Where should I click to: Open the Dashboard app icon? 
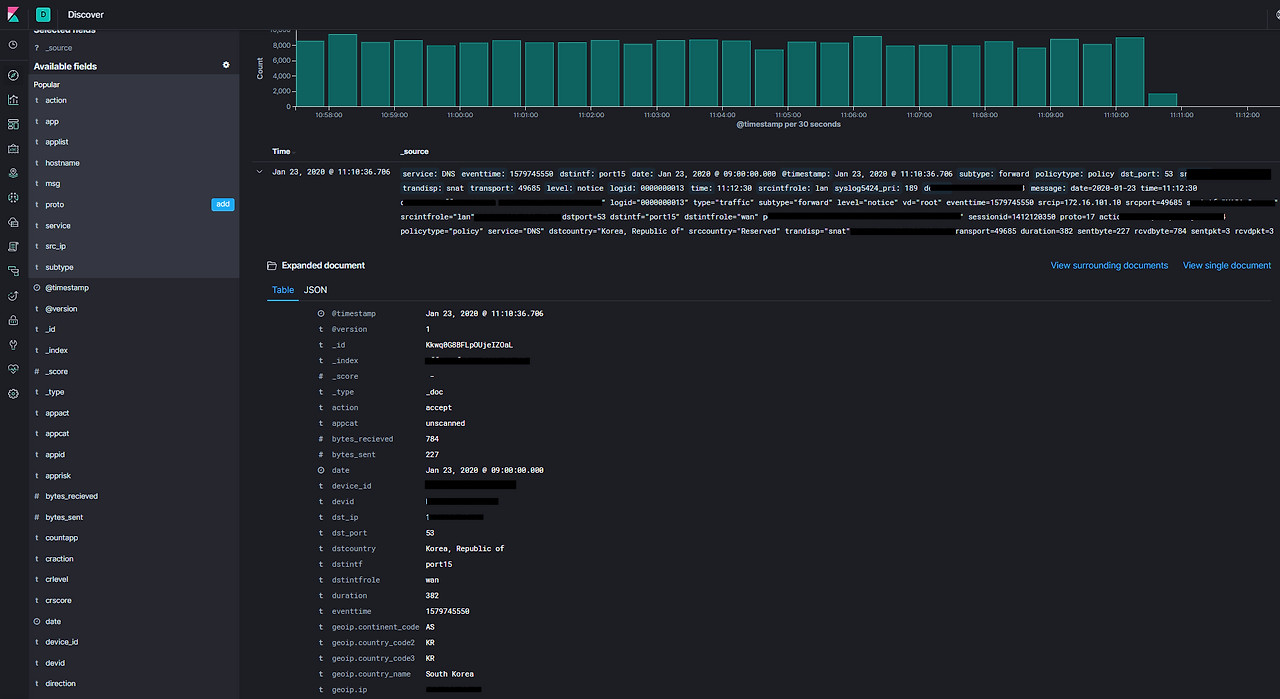[x=12, y=124]
